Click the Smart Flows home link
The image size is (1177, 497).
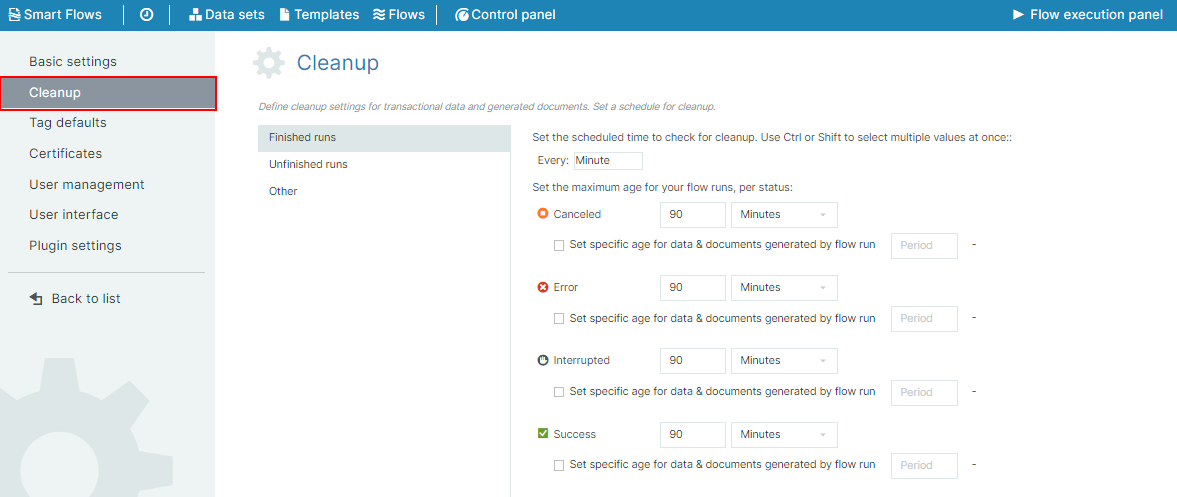pyautogui.click(x=55, y=14)
